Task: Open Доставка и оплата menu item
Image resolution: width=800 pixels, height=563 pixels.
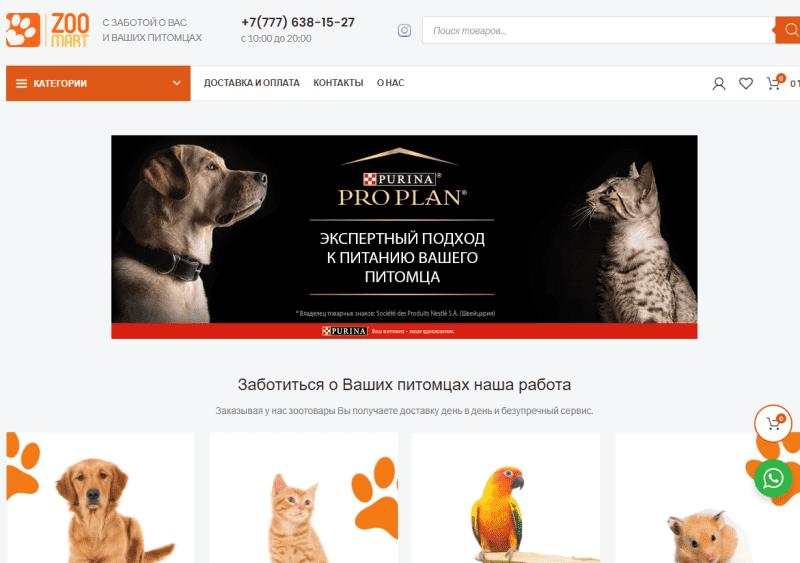Action: point(252,83)
